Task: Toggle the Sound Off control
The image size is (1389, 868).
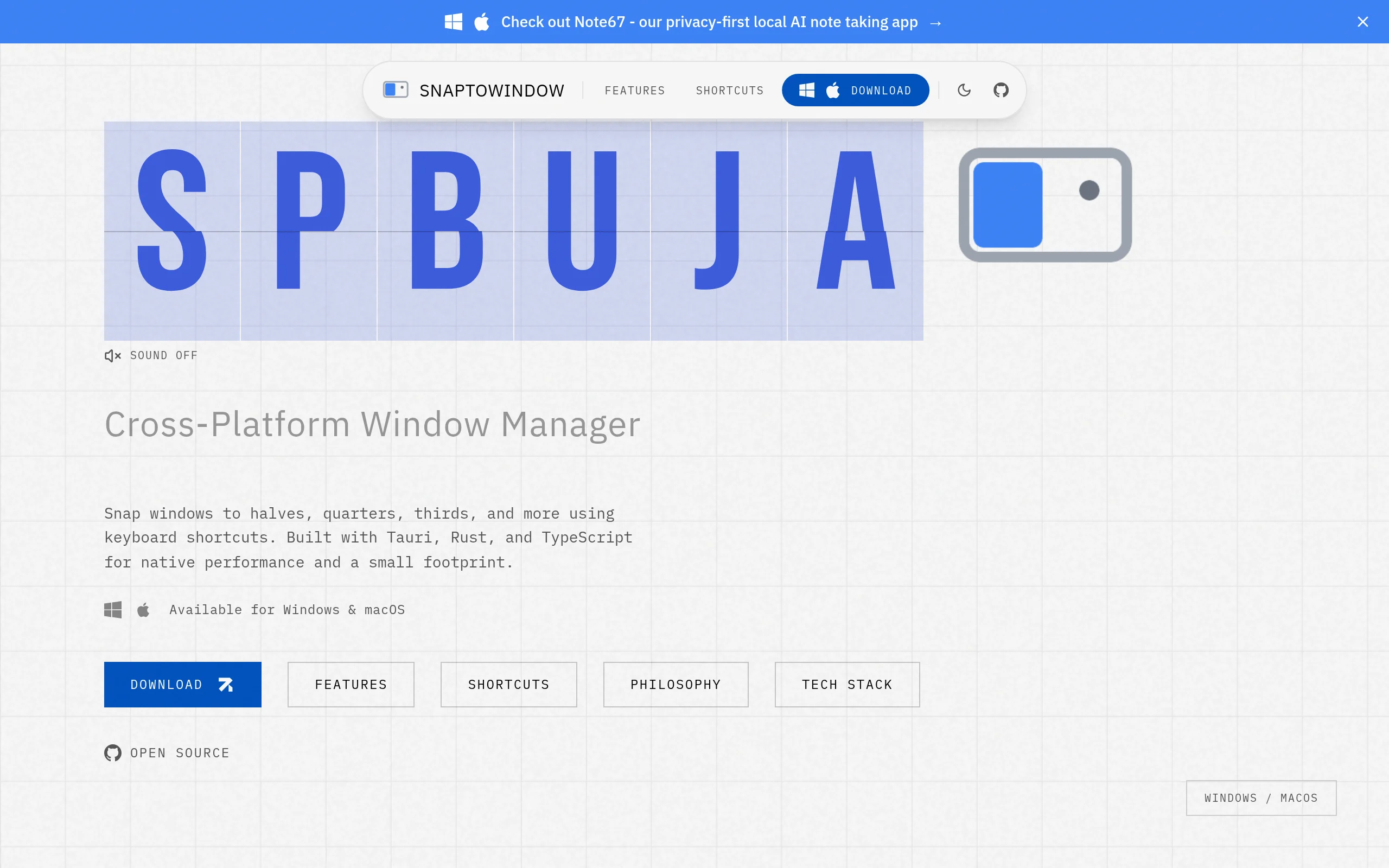Action: [x=151, y=355]
